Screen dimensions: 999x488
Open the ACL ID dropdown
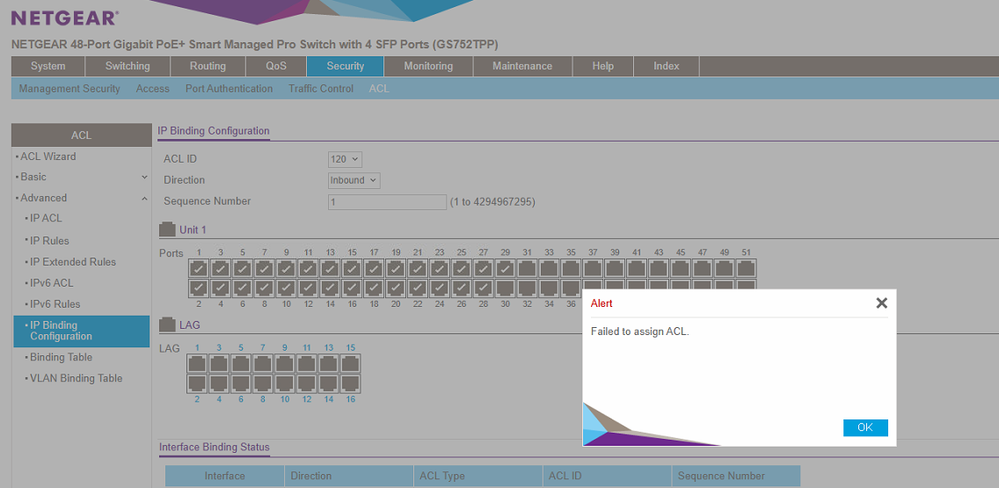pos(345,159)
